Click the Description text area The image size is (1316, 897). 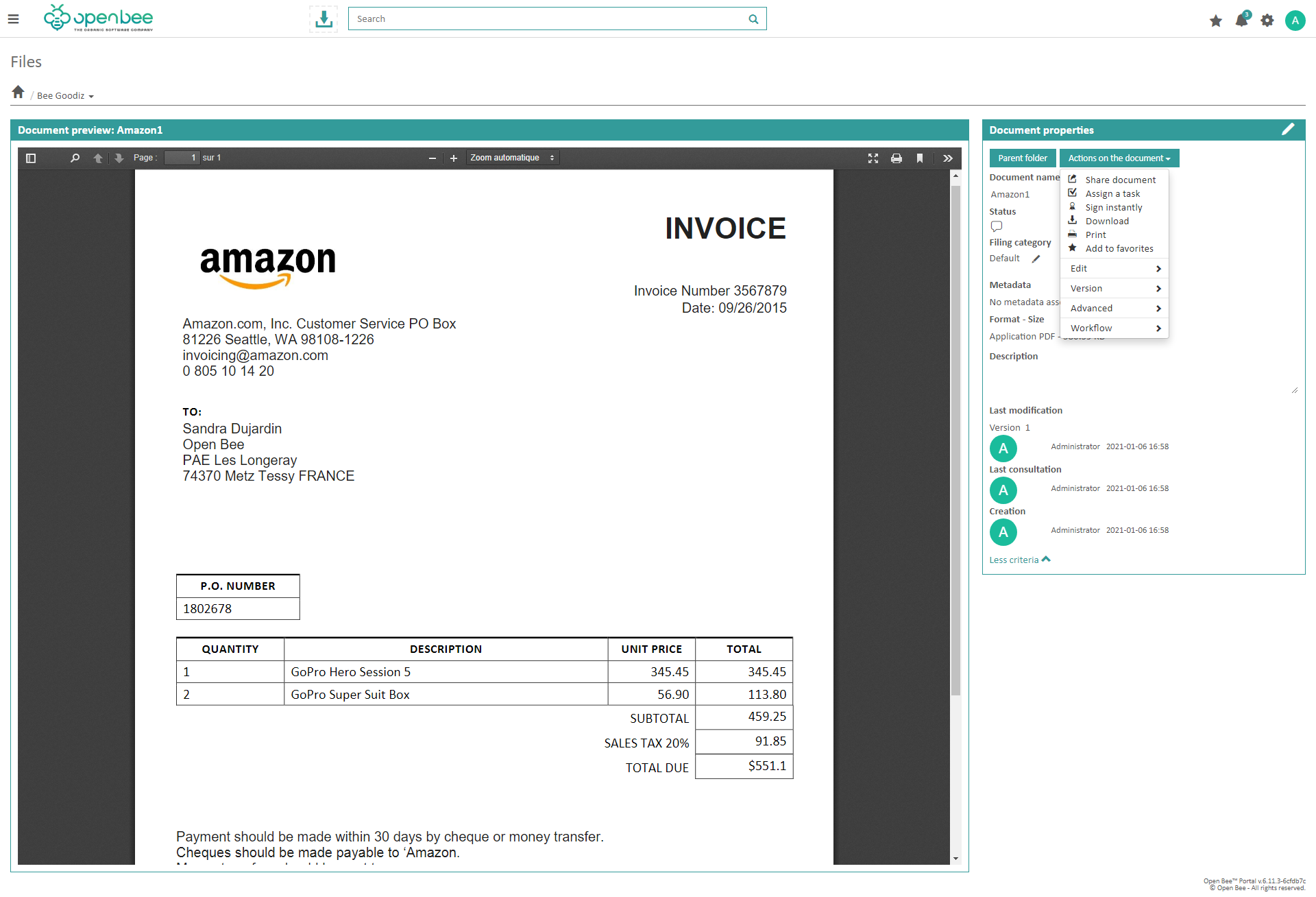pyautogui.click(x=1143, y=379)
